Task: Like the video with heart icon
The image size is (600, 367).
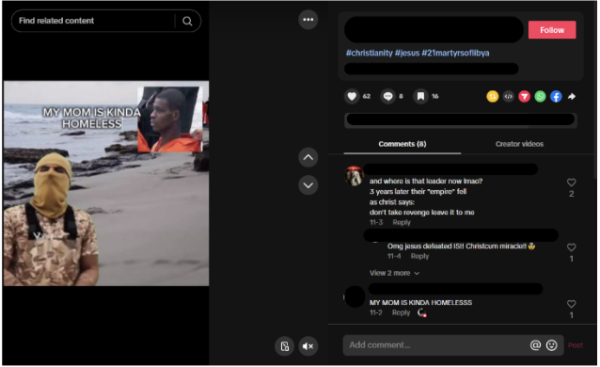Action: (352, 96)
